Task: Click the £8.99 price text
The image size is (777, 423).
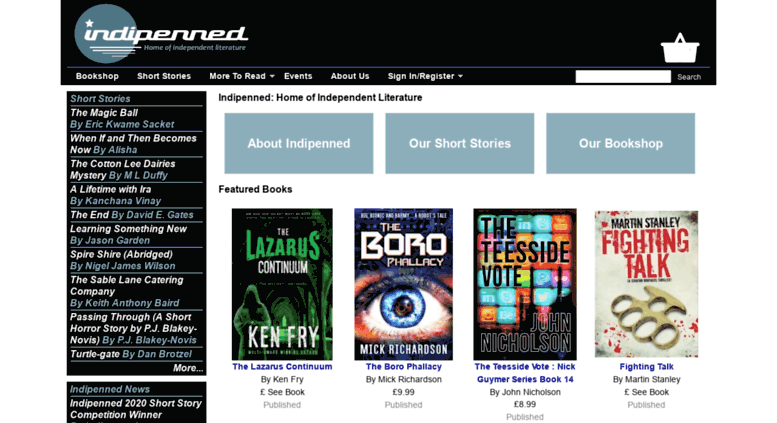Action: [x=525, y=405]
